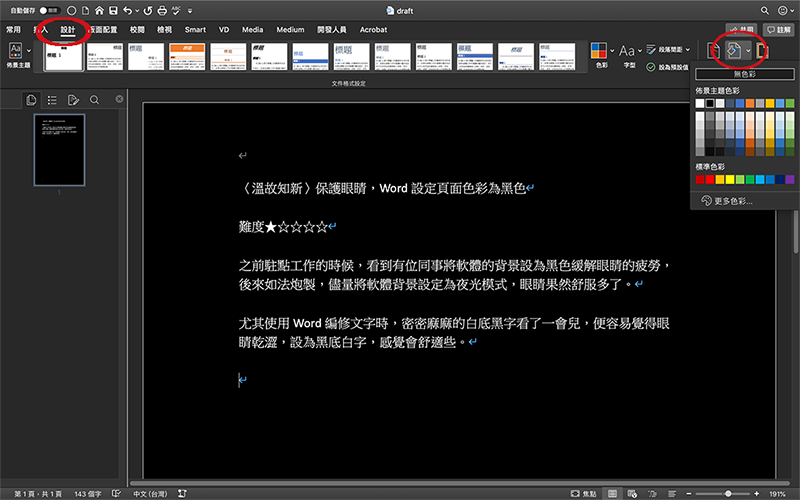Save the document with the floppy disk icon
800x500 pixels.
(x=113, y=10)
